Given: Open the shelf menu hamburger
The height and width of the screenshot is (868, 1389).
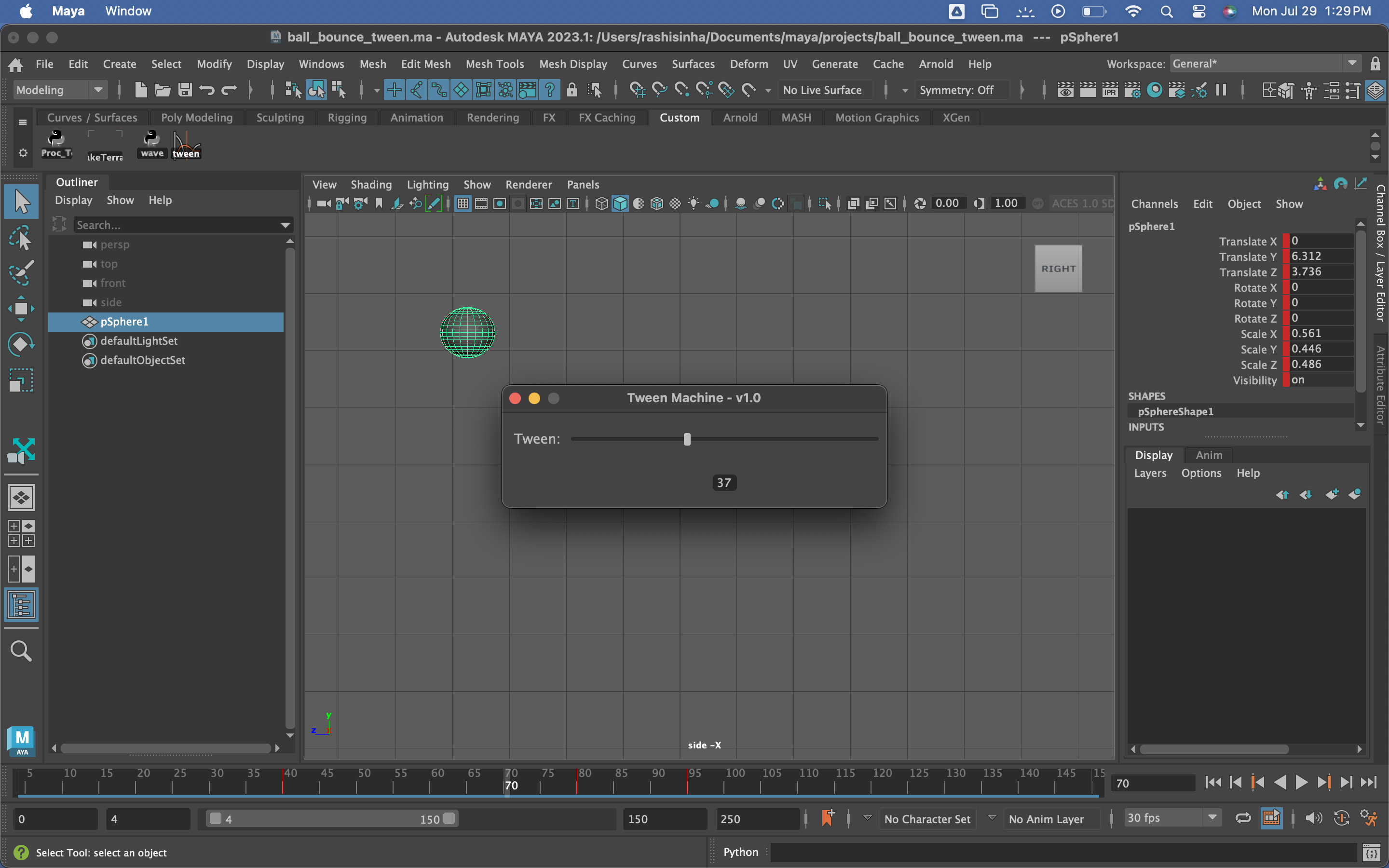Looking at the screenshot, I should (23, 122).
